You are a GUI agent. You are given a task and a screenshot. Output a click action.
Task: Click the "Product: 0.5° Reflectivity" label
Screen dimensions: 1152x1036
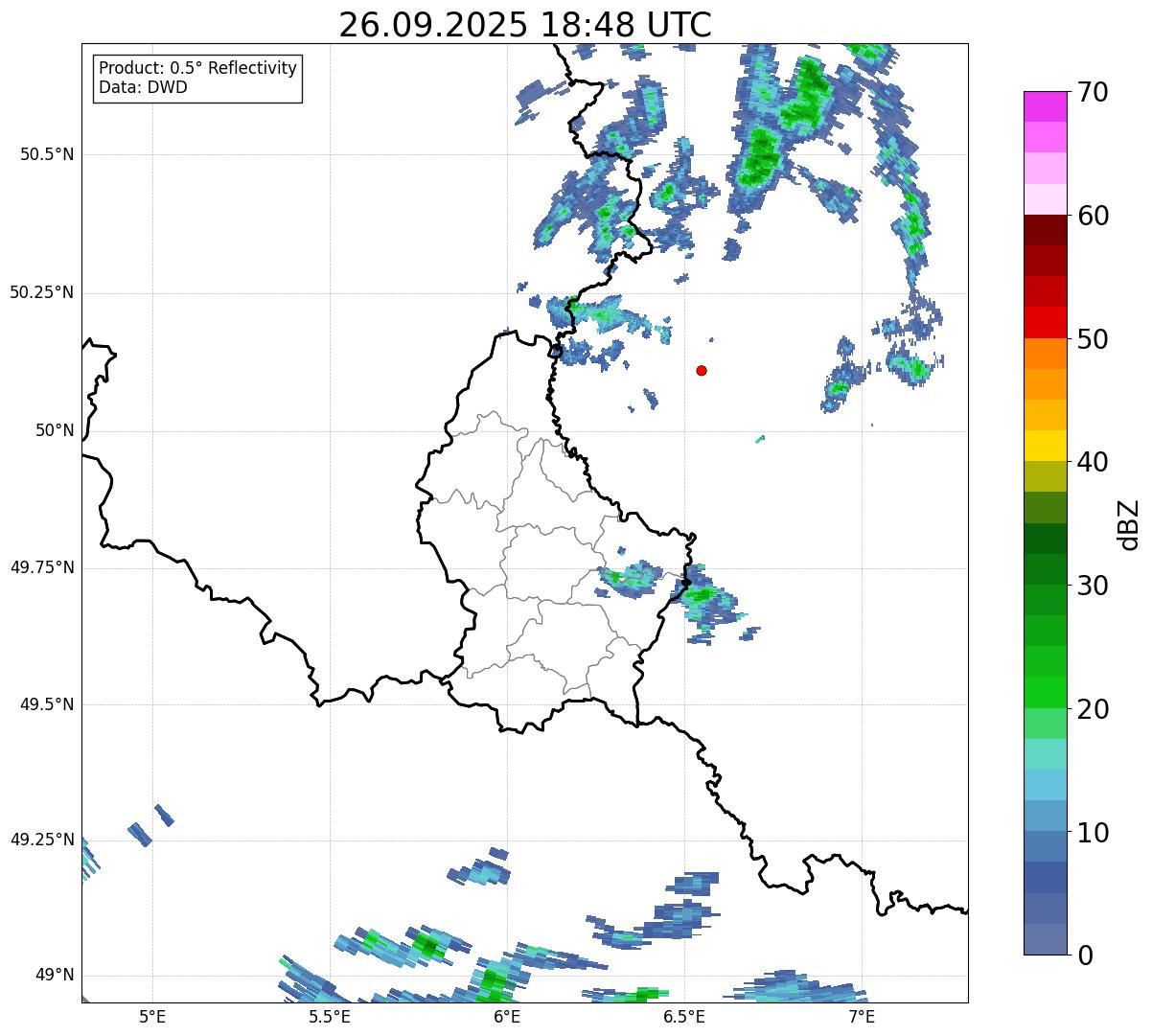pyautogui.click(x=198, y=69)
